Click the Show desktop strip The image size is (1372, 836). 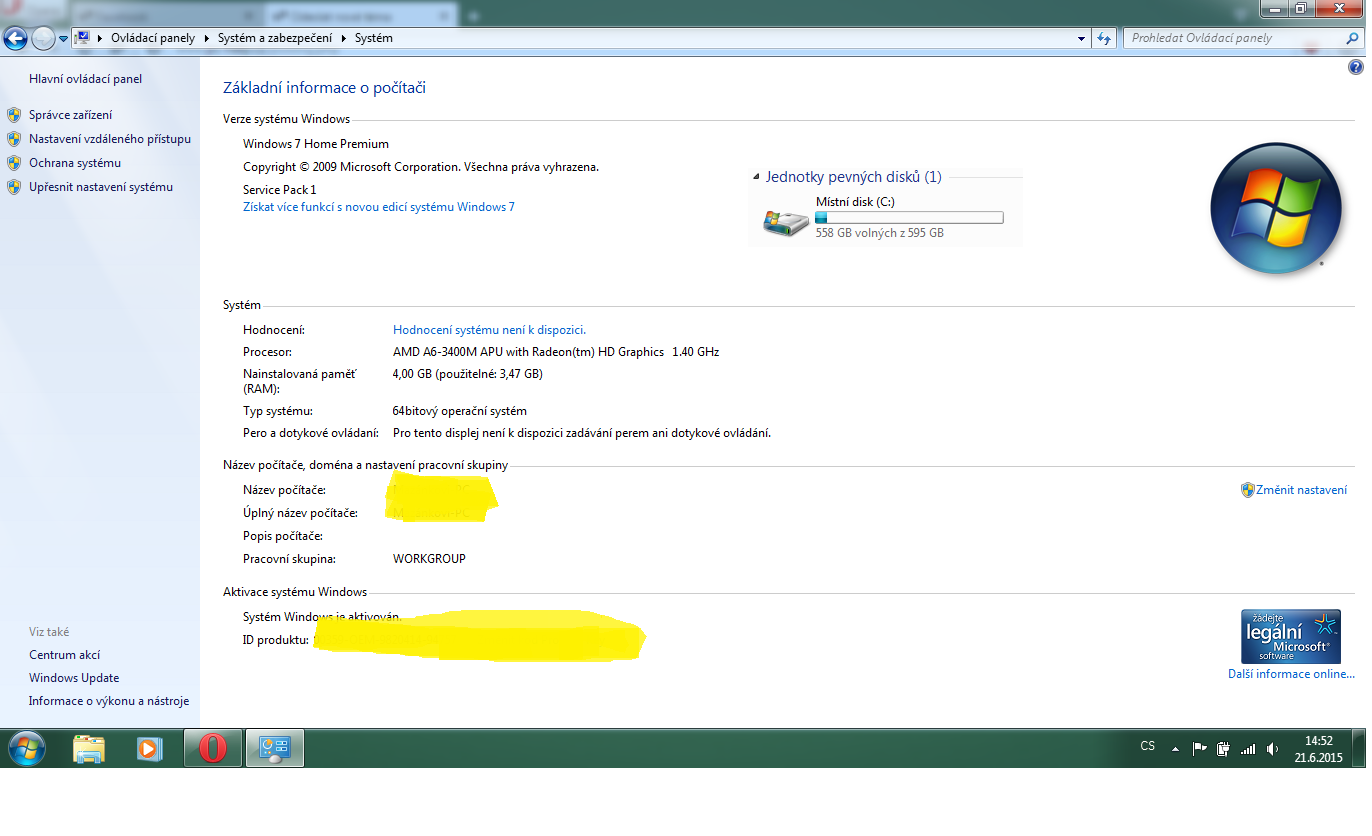pyautogui.click(x=1360, y=748)
